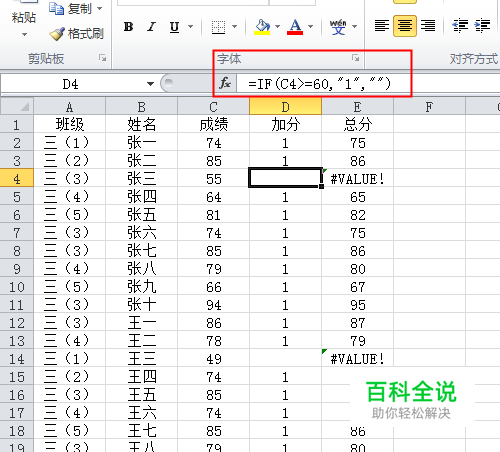Click the Name Box showing D4
Image resolution: width=500 pixels, height=452 pixels.
[70, 84]
